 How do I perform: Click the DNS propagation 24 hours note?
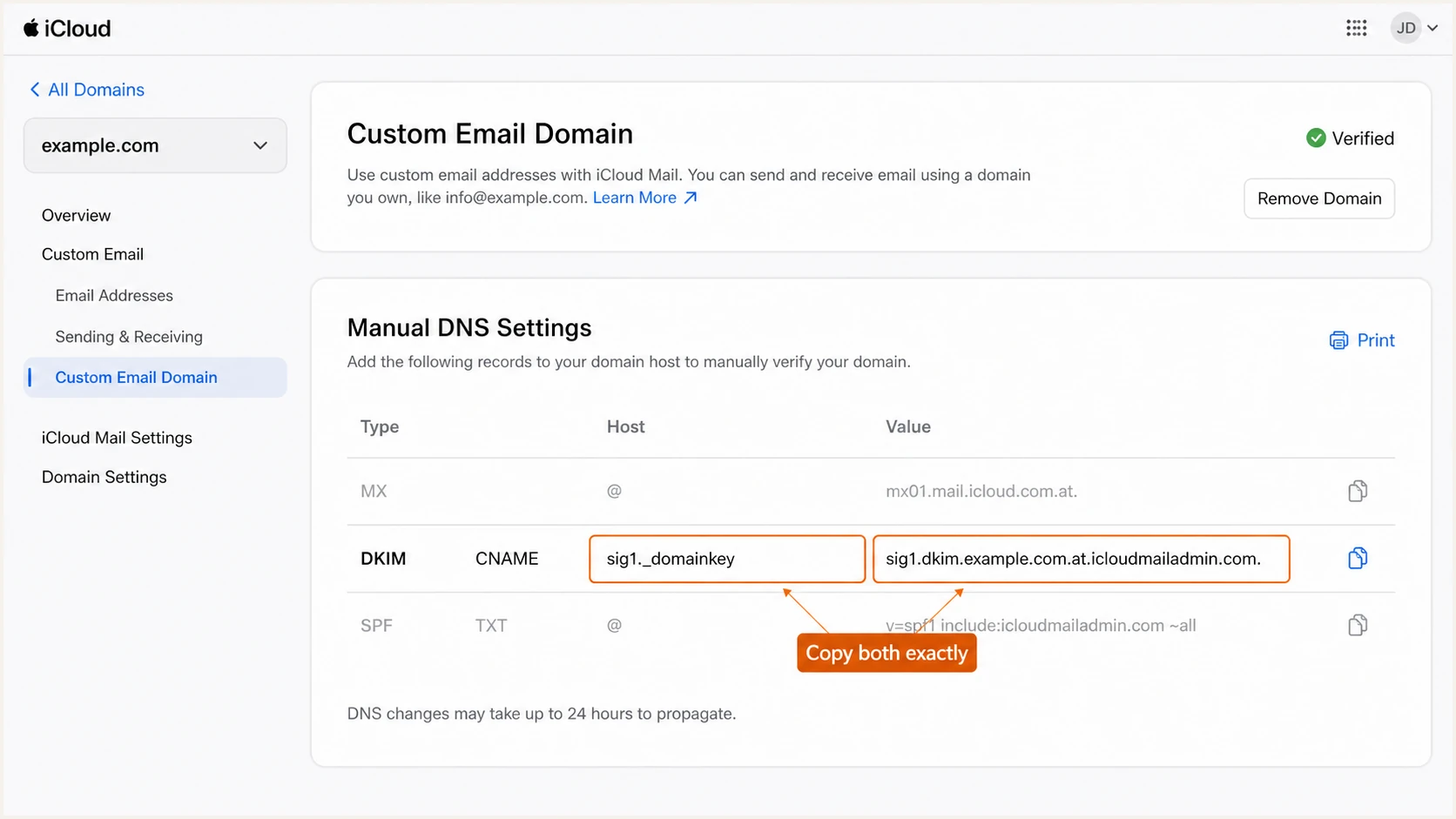(542, 714)
